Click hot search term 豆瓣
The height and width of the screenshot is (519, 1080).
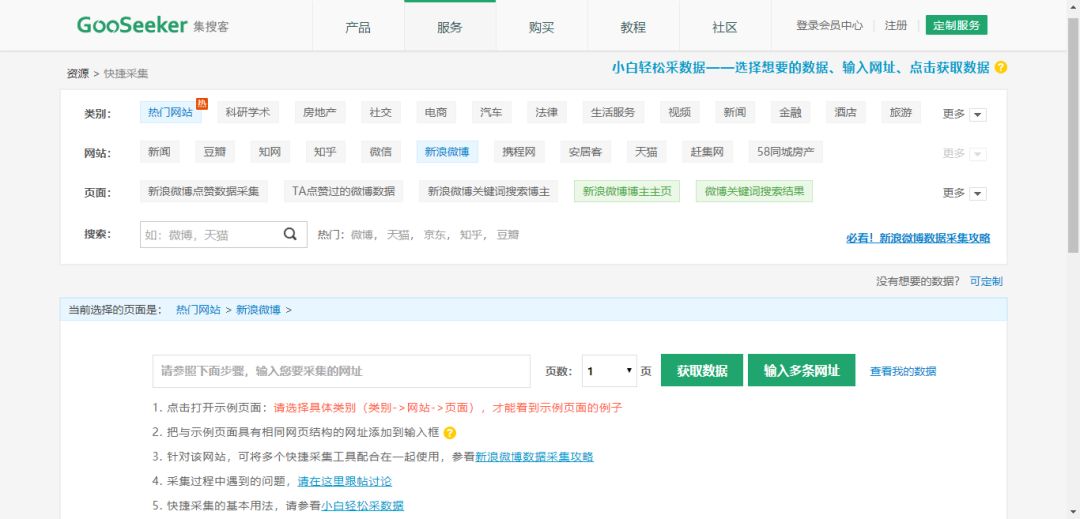point(508,235)
